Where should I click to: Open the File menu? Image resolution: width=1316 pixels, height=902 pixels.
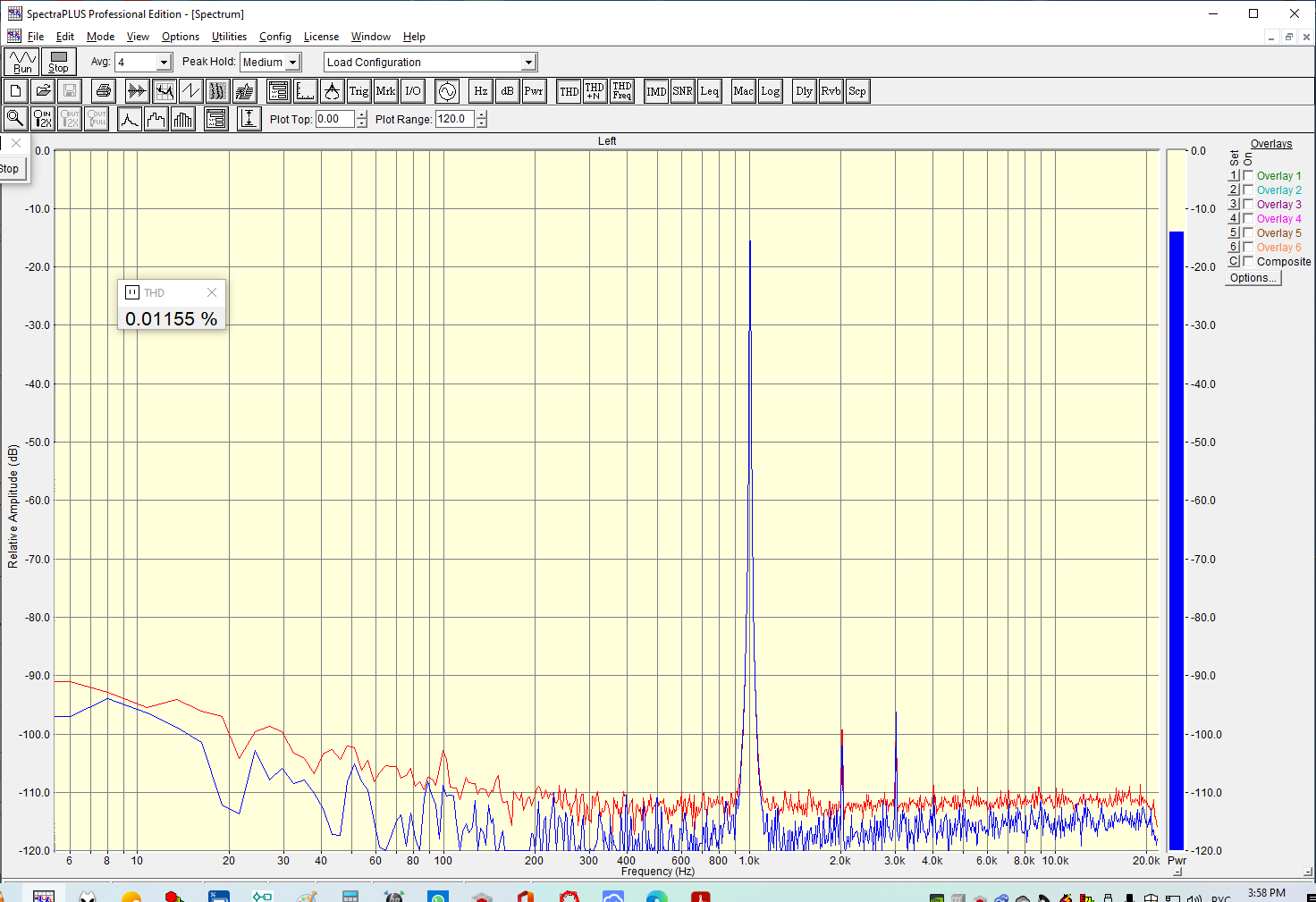pyautogui.click(x=36, y=37)
